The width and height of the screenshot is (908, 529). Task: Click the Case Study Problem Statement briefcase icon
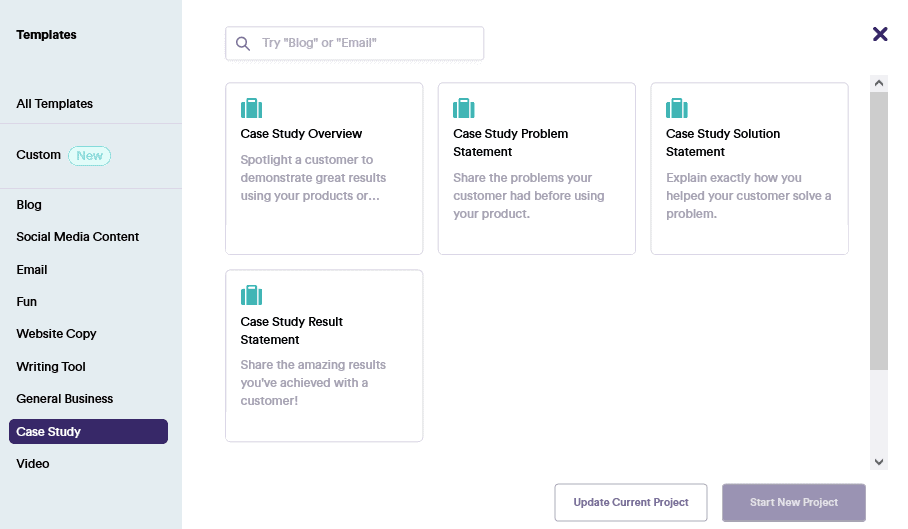coord(464,108)
